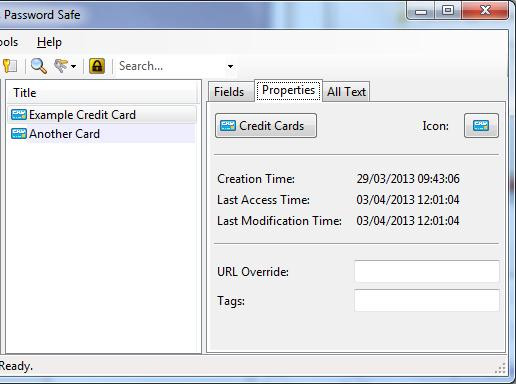Click the URL Override text field
Screen dimensions: 516x384
click(427, 271)
